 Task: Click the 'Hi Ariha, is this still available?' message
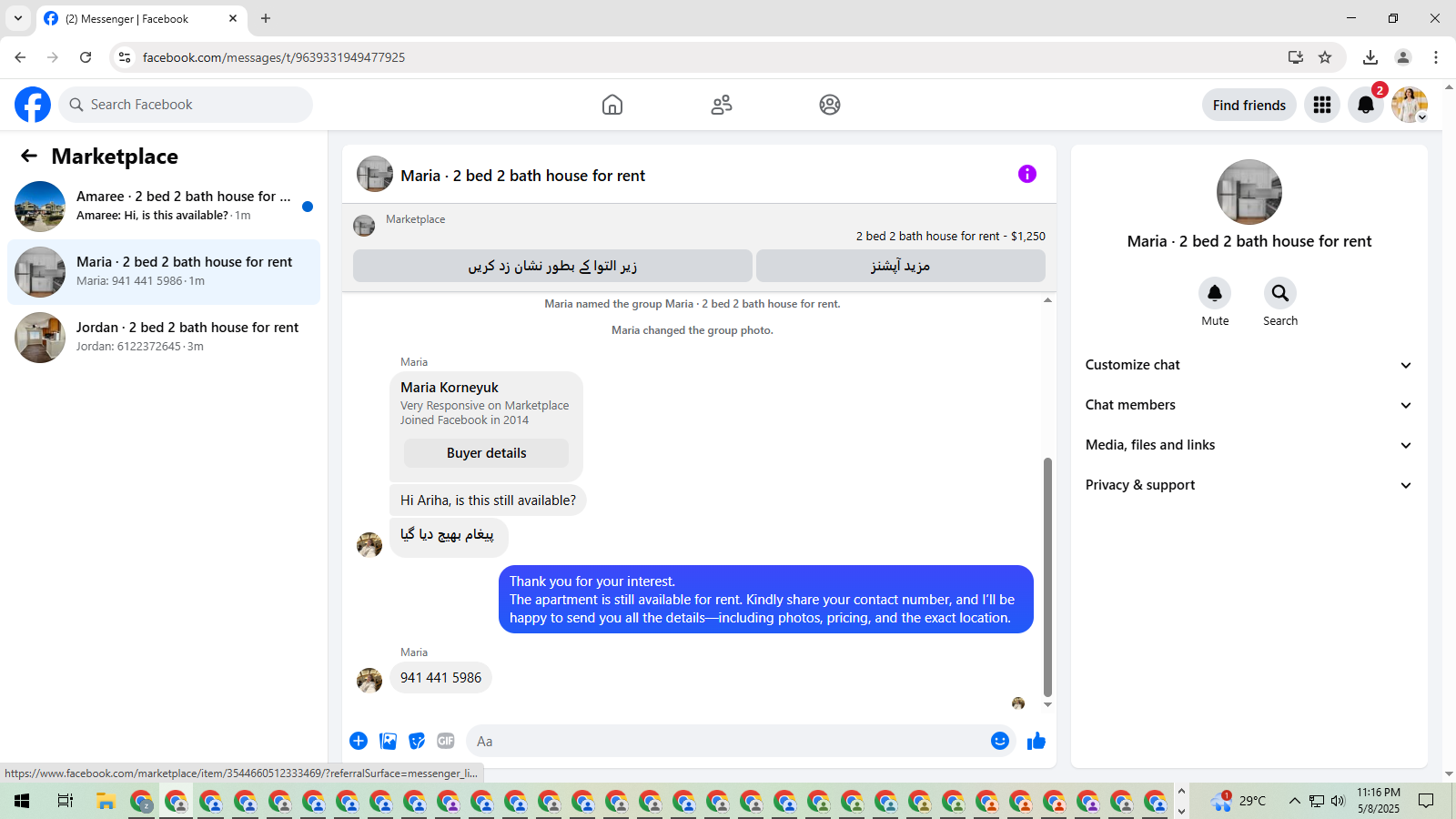pyautogui.click(x=488, y=500)
